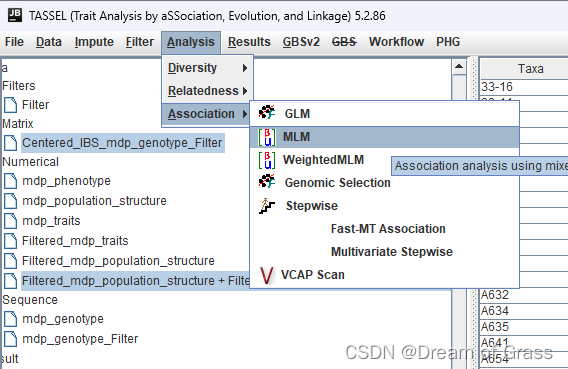Select mdp_genotype_Filter sequence dataset

point(80,339)
